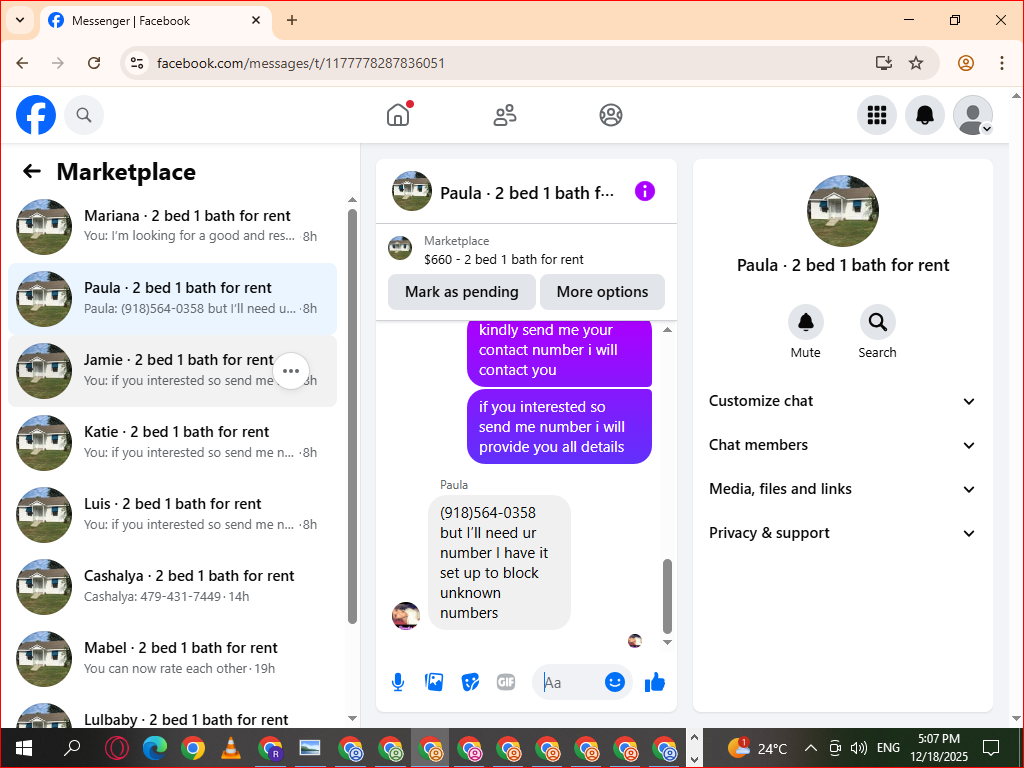1024x768 pixels.
Task: Open Cashalya 2 bed 1 bath conversation
Action: pyautogui.click(x=172, y=586)
